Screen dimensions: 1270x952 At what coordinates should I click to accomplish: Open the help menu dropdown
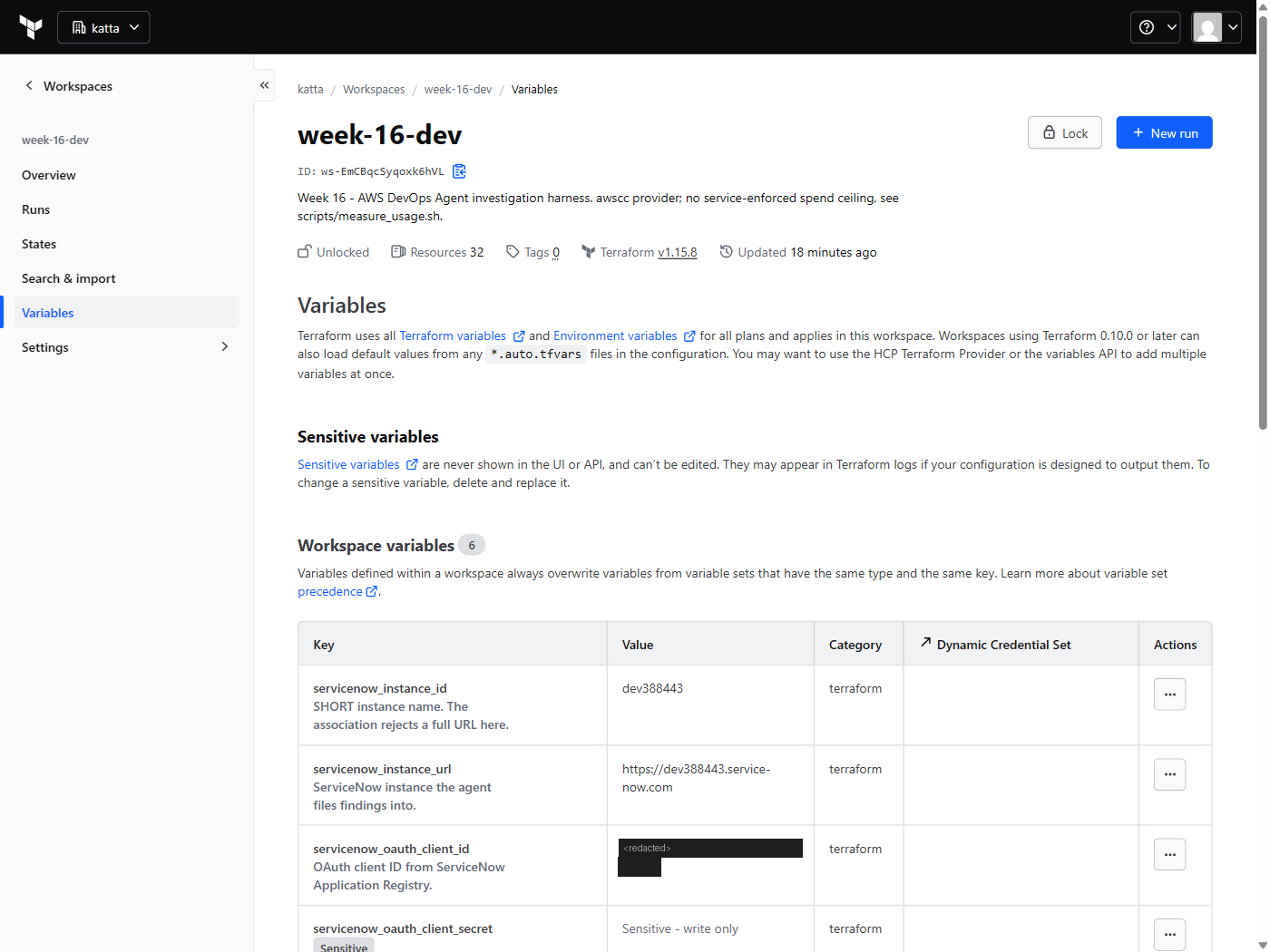tap(1155, 27)
